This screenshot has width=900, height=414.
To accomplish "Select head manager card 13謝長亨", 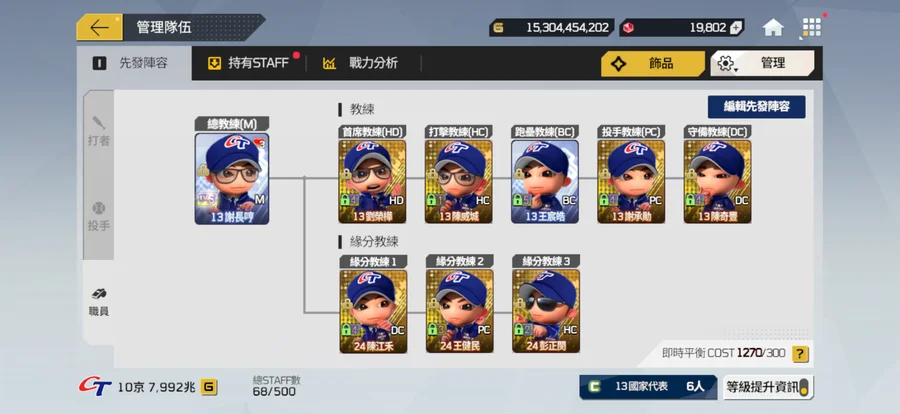I will [232, 179].
